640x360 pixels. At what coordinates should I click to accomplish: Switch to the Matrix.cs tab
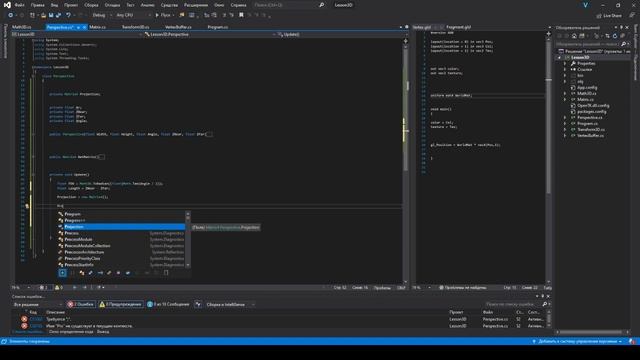tap(98, 27)
